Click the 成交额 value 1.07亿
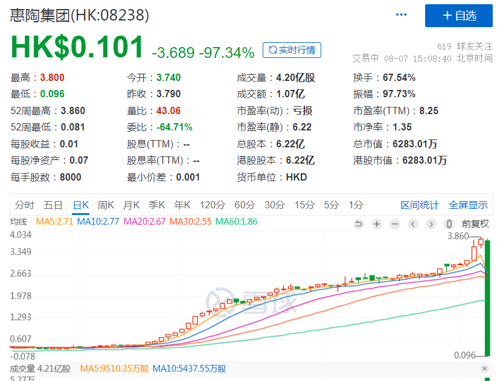This screenshot has height=381, width=500. click(290, 94)
